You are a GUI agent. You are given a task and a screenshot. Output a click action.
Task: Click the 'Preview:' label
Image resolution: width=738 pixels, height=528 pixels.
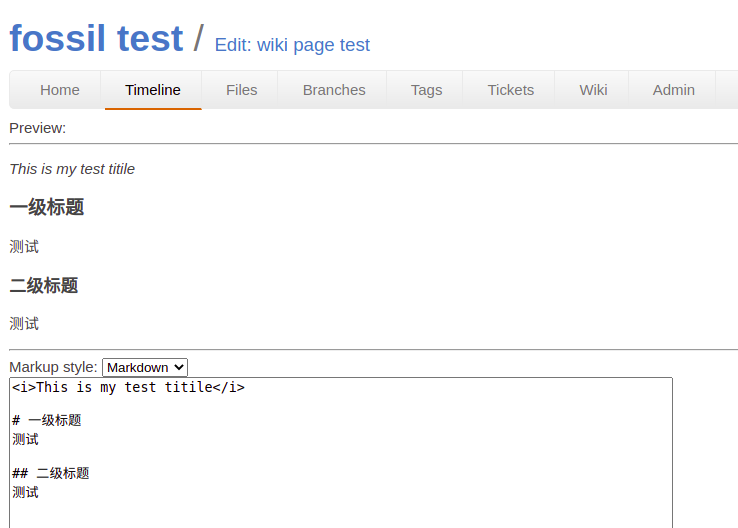point(38,128)
